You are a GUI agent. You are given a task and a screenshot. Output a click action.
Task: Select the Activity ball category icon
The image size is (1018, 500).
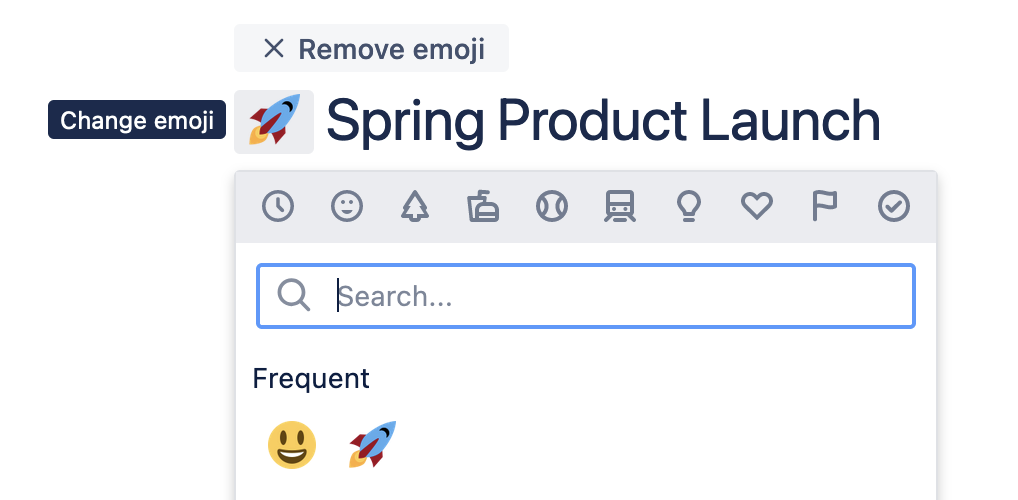[552, 207]
